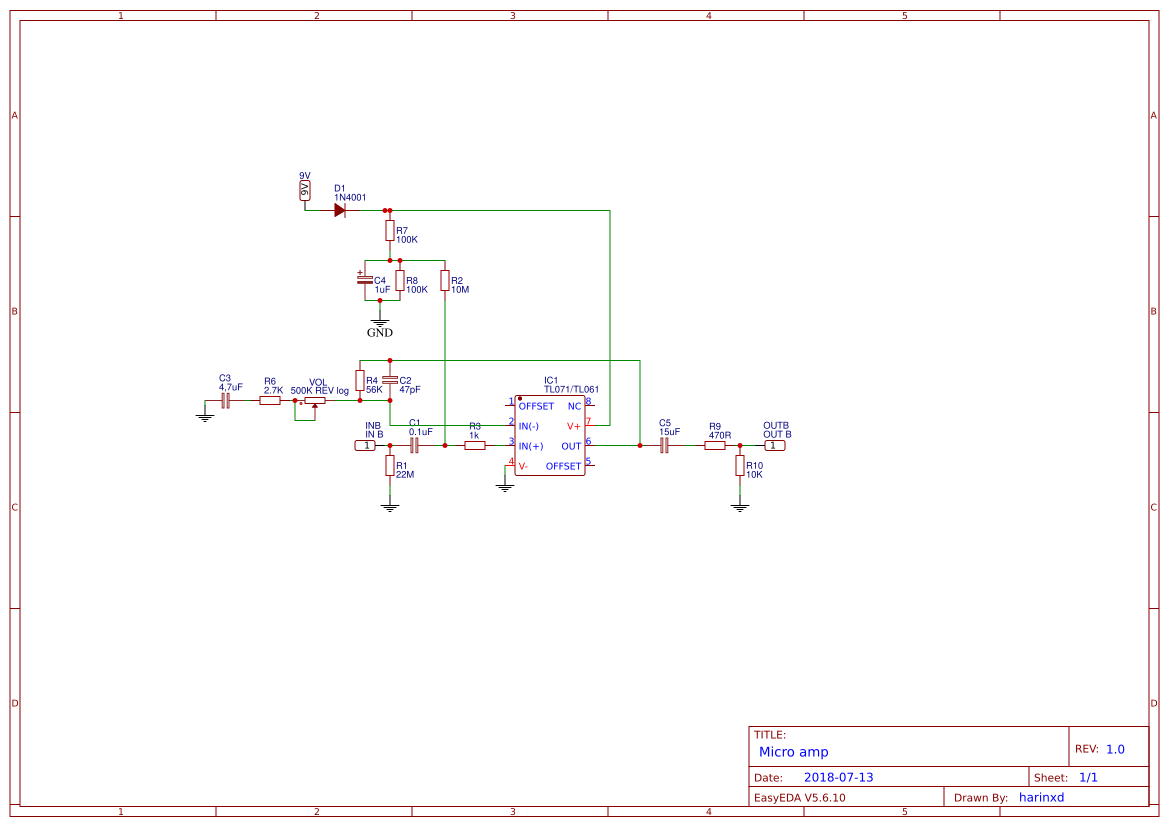
Task: Select the D1 1N4001 diode symbol
Action: 340,210
